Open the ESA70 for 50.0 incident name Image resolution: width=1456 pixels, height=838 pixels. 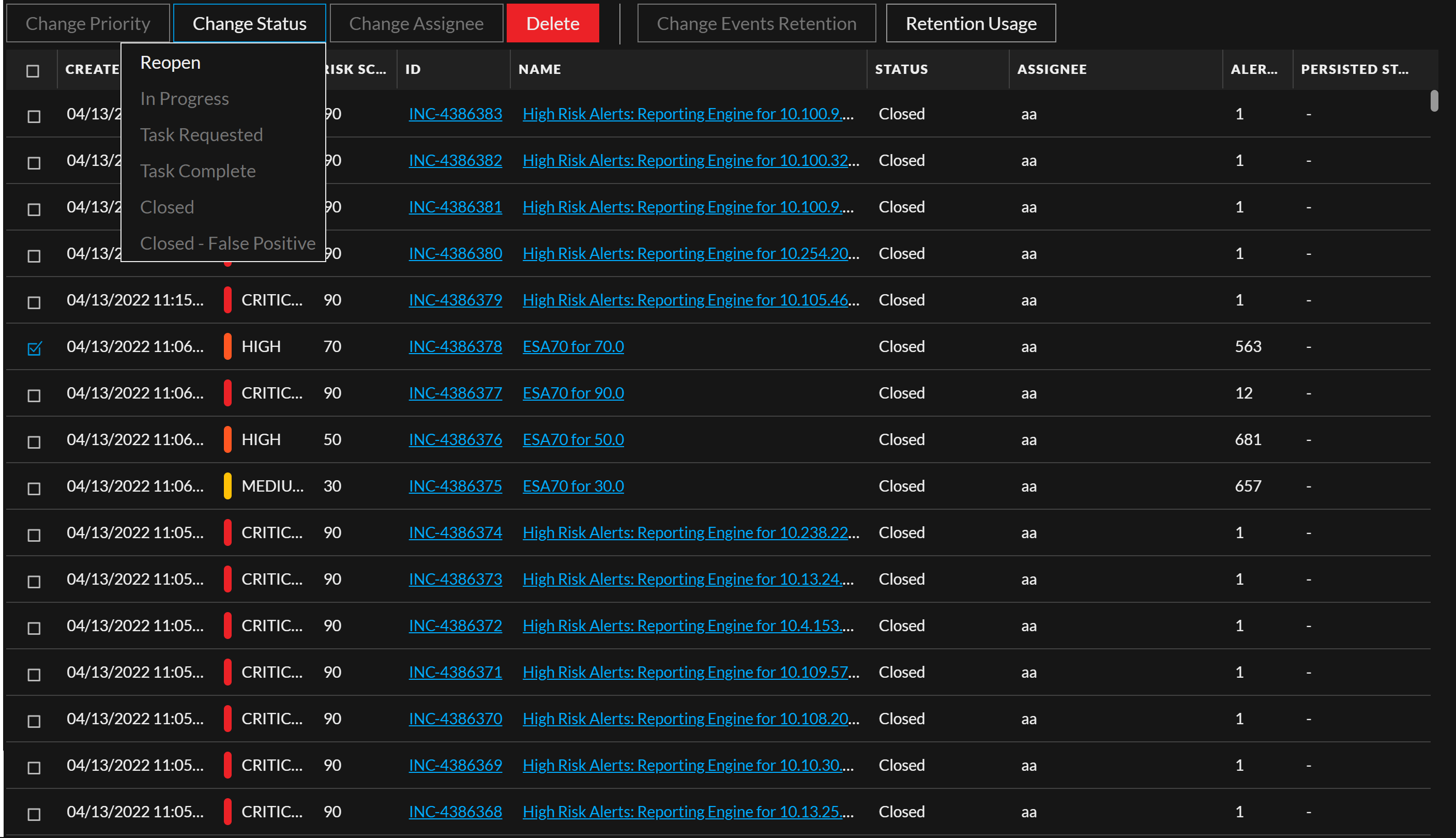pyautogui.click(x=572, y=439)
